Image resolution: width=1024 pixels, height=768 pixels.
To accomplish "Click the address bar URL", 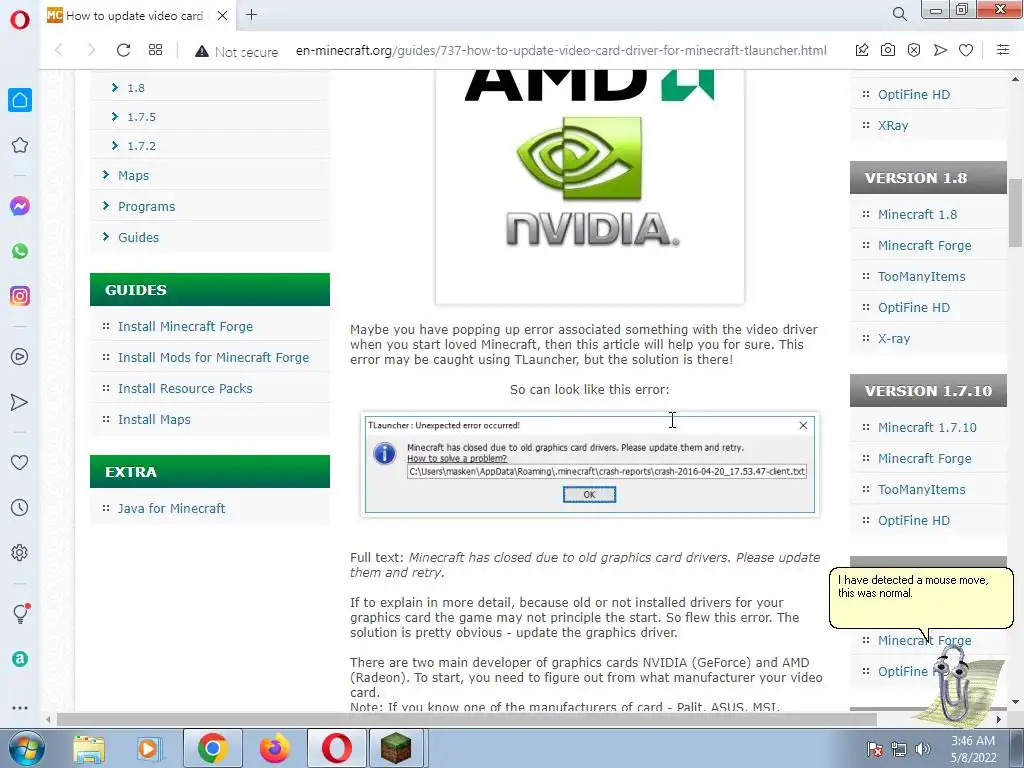I will [x=561, y=50].
